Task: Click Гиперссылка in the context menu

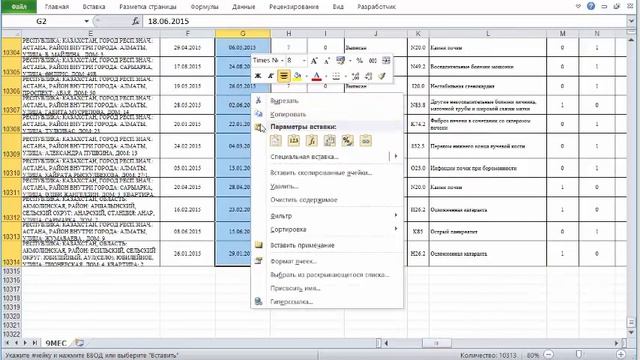Action: coord(291,302)
